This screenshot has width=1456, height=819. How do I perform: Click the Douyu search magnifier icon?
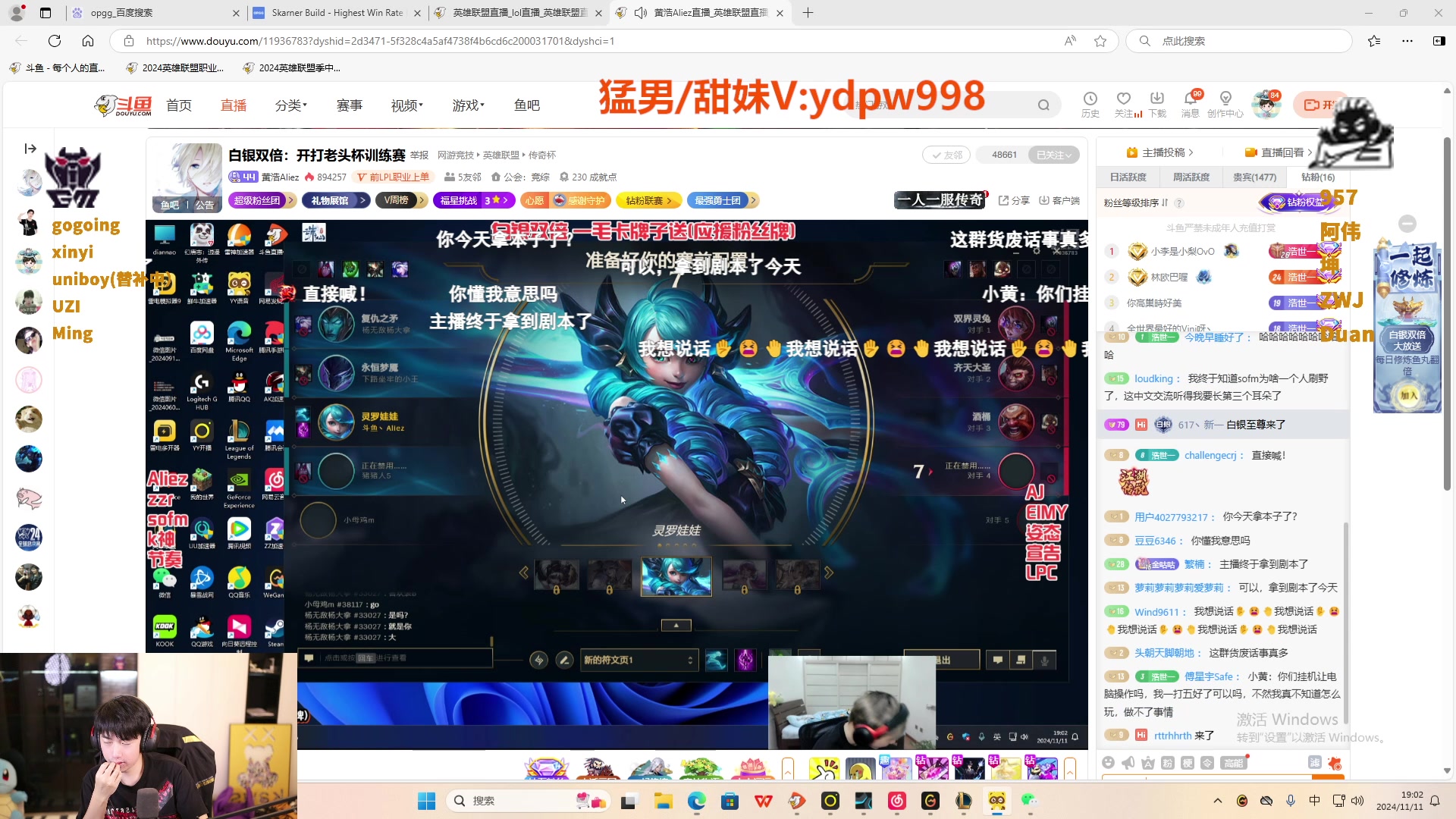tap(1044, 105)
